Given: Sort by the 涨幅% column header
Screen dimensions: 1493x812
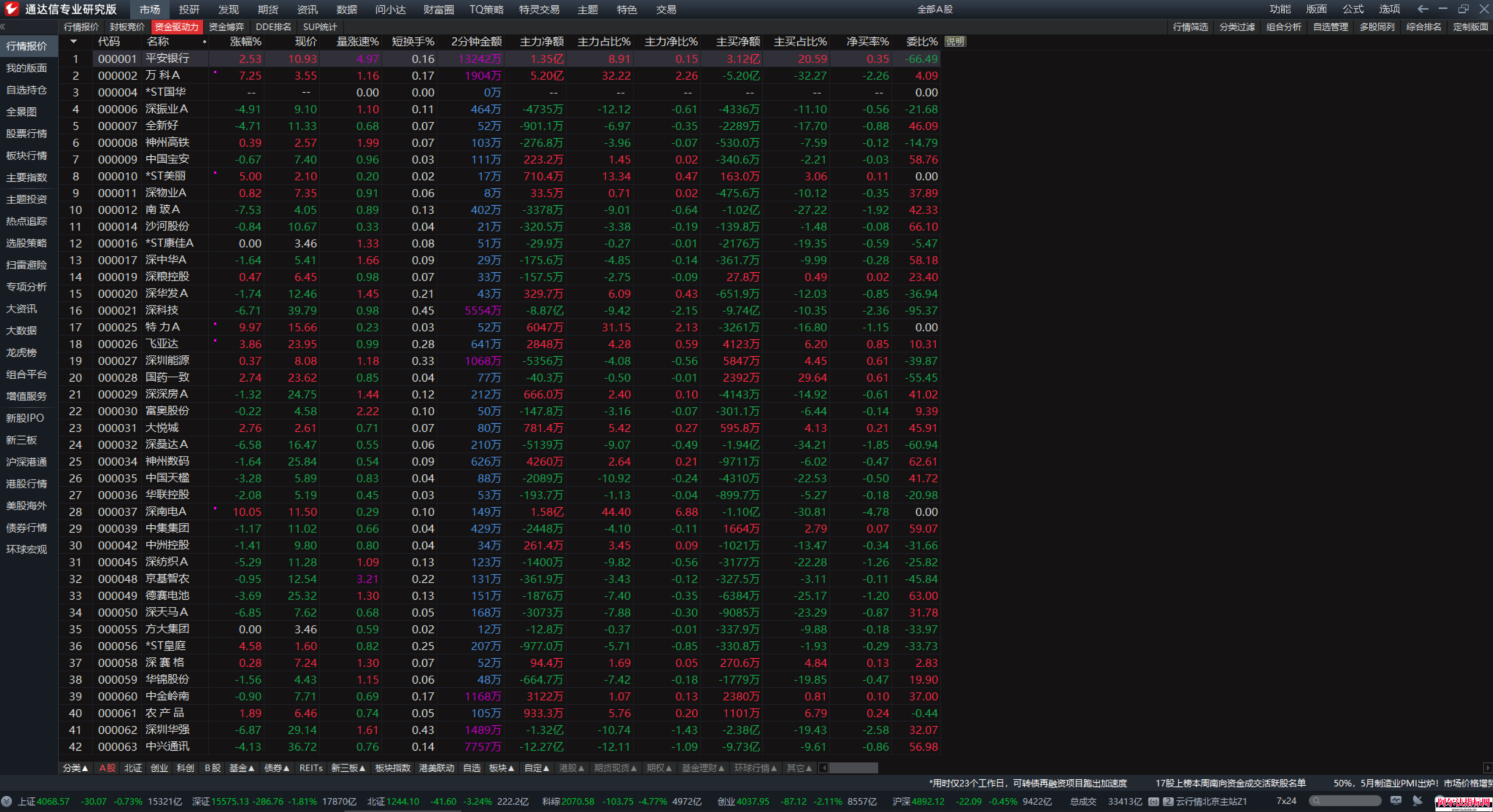Looking at the screenshot, I should (246, 41).
